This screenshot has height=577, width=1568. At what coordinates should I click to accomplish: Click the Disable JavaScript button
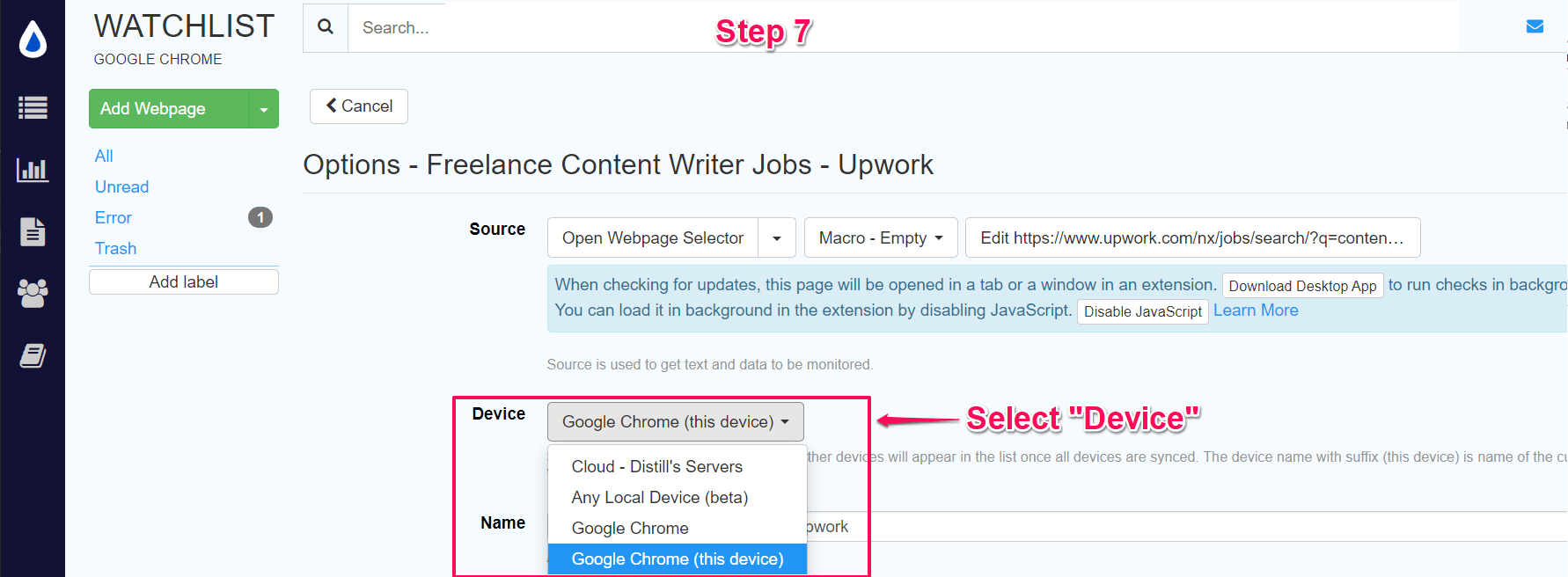(x=1142, y=311)
